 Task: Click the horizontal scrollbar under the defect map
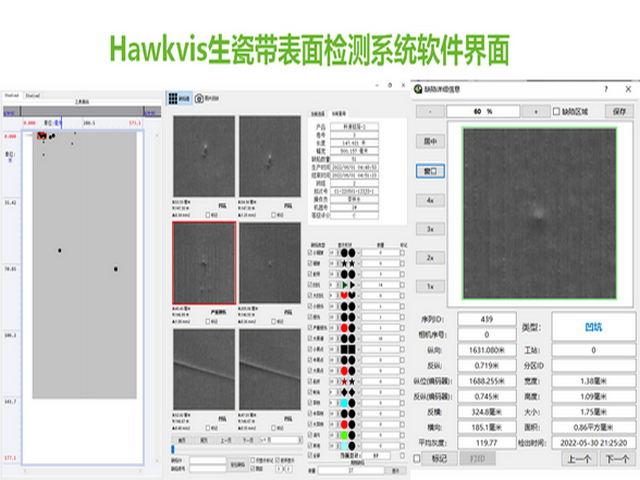click(x=83, y=471)
